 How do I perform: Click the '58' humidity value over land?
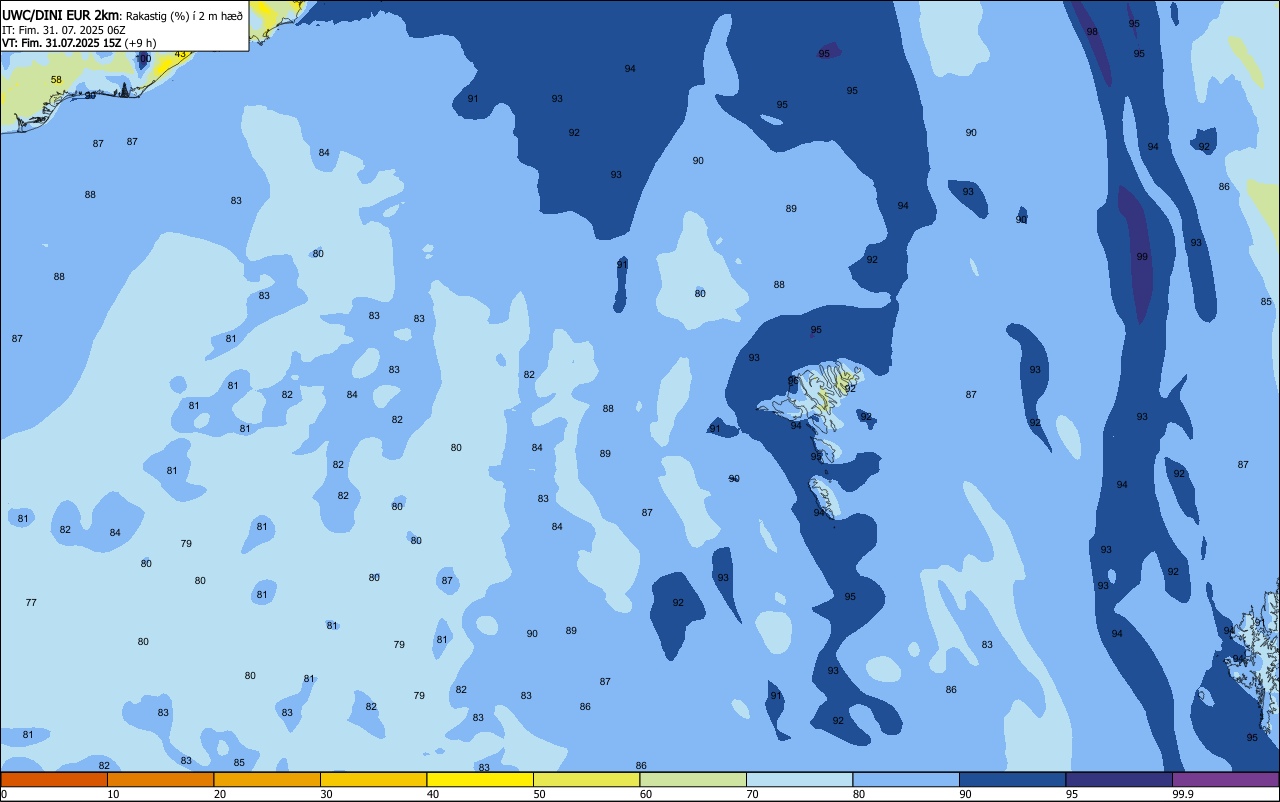click(56, 80)
